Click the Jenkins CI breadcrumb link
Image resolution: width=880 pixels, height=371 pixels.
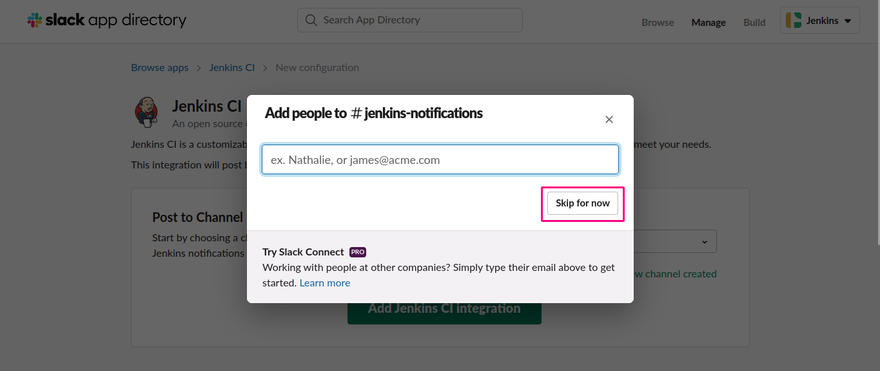point(232,67)
